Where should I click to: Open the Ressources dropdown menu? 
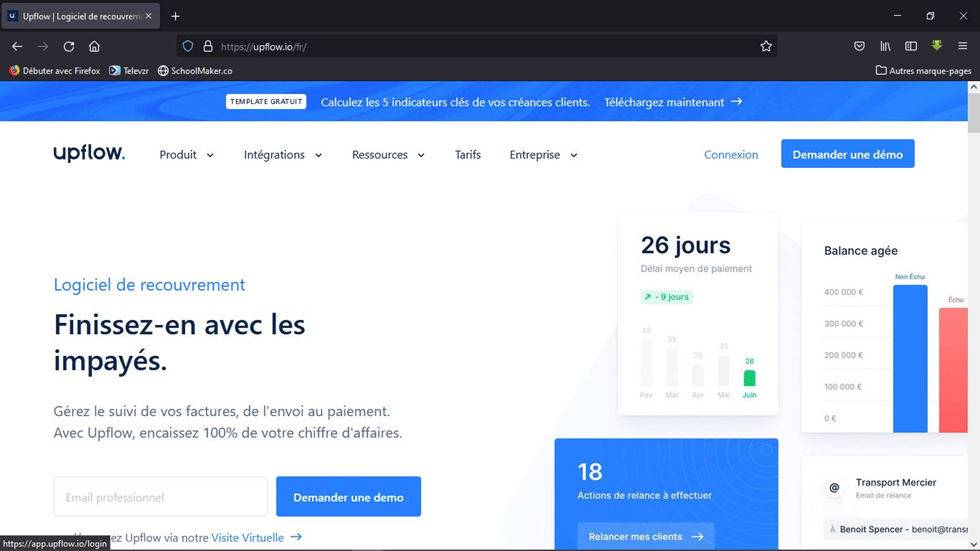[x=388, y=155]
